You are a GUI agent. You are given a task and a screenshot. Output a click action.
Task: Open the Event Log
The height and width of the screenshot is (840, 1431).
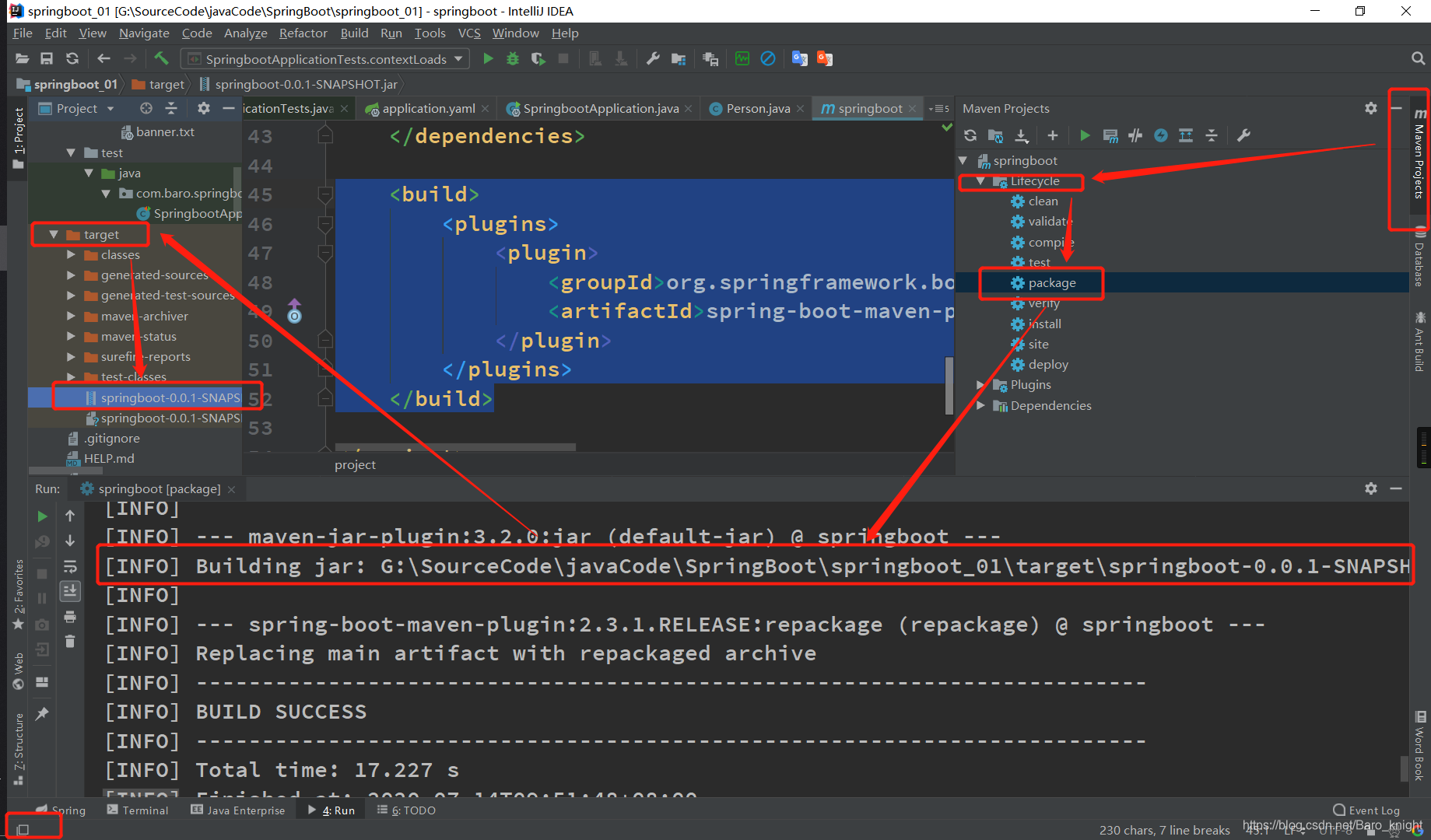(1366, 810)
